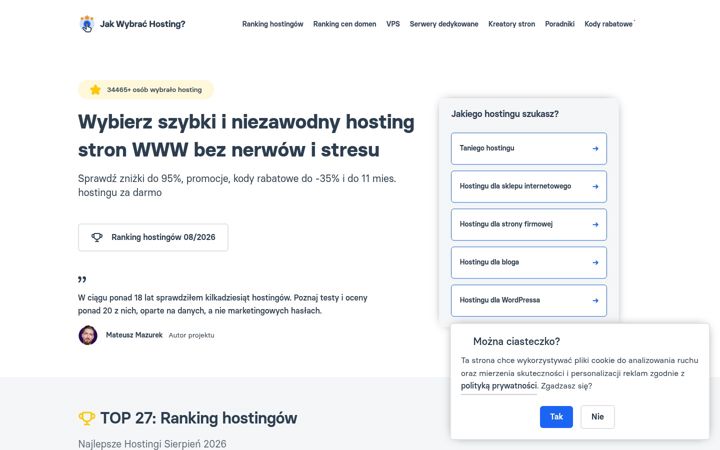Click the Jak Wybrać Hosting logo icon
This screenshot has height=450, width=720.
[86, 24]
